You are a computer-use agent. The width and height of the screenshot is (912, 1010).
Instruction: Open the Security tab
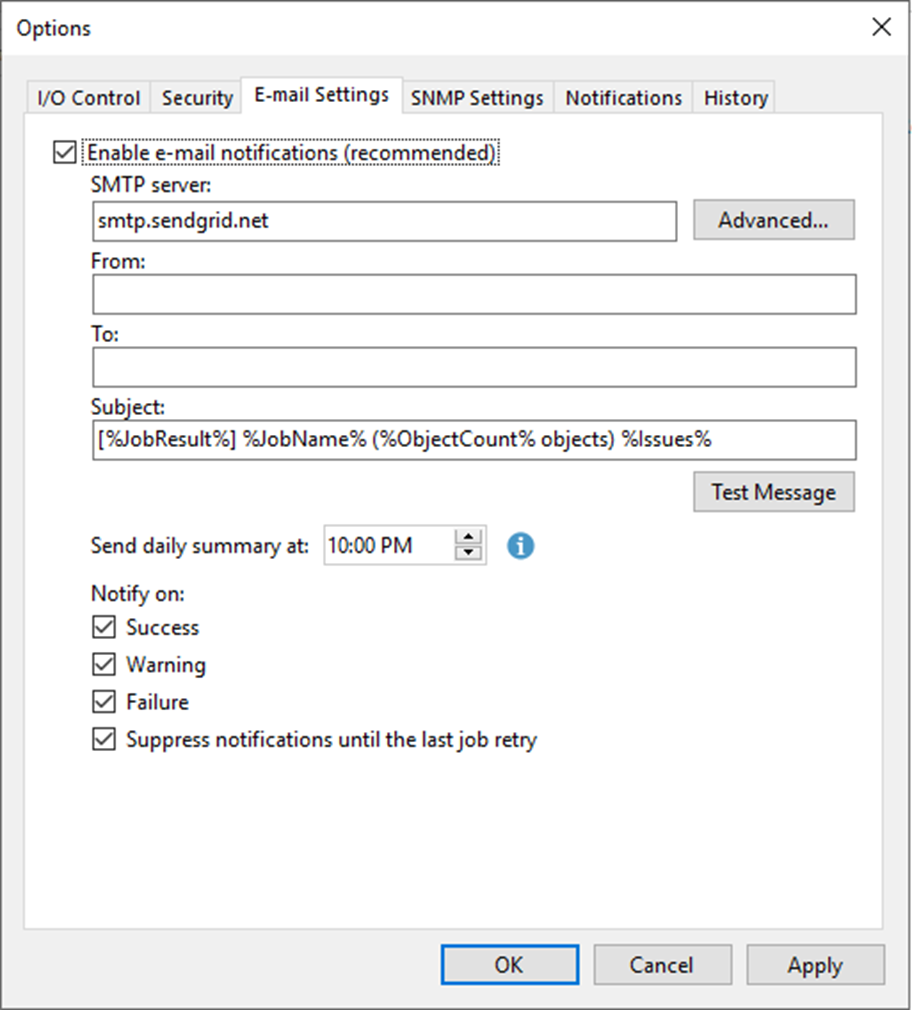click(197, 97)
